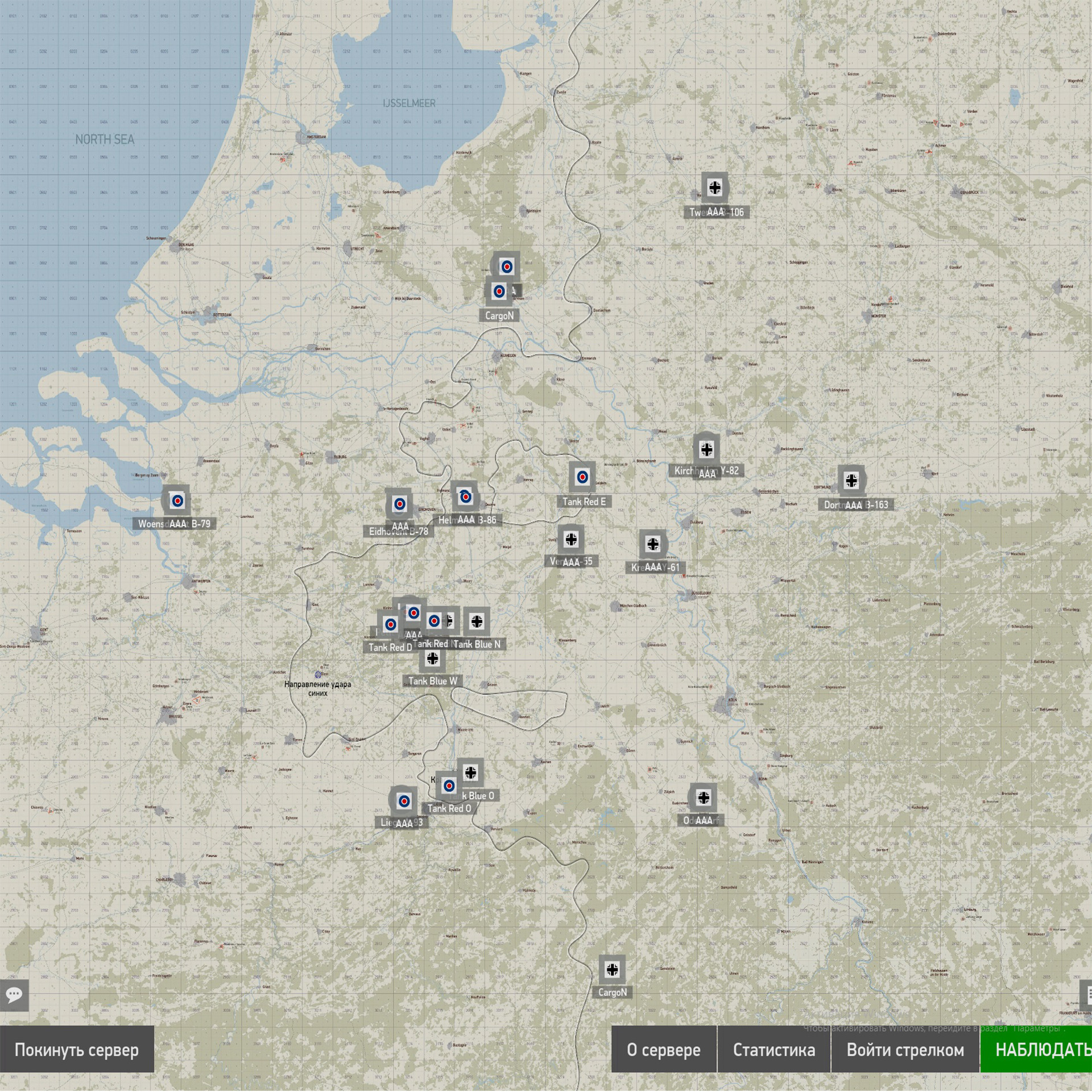The width and height of the screenshot is (1092, 1092).
Task: Expand the side panel handle at right edge
Action: [x=1086, y=995]
